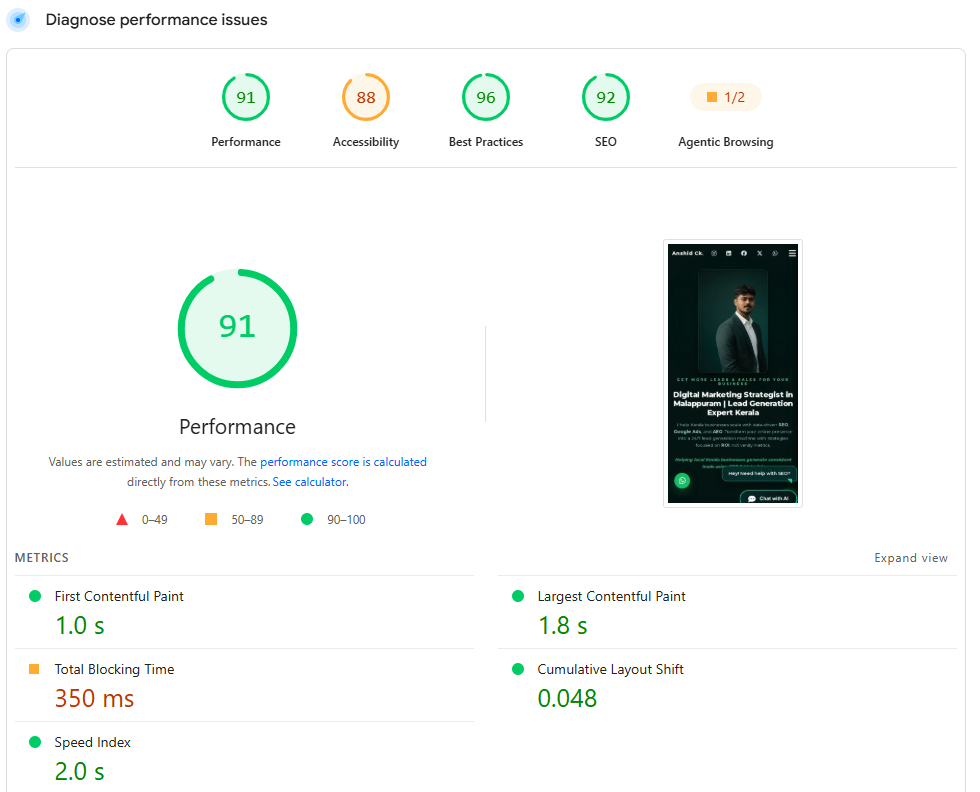Image resolution: width=980 pixels, height=792 pixels.
Task: Click the Agentic Browsing 1/2 badge
Action: [726, 97]
